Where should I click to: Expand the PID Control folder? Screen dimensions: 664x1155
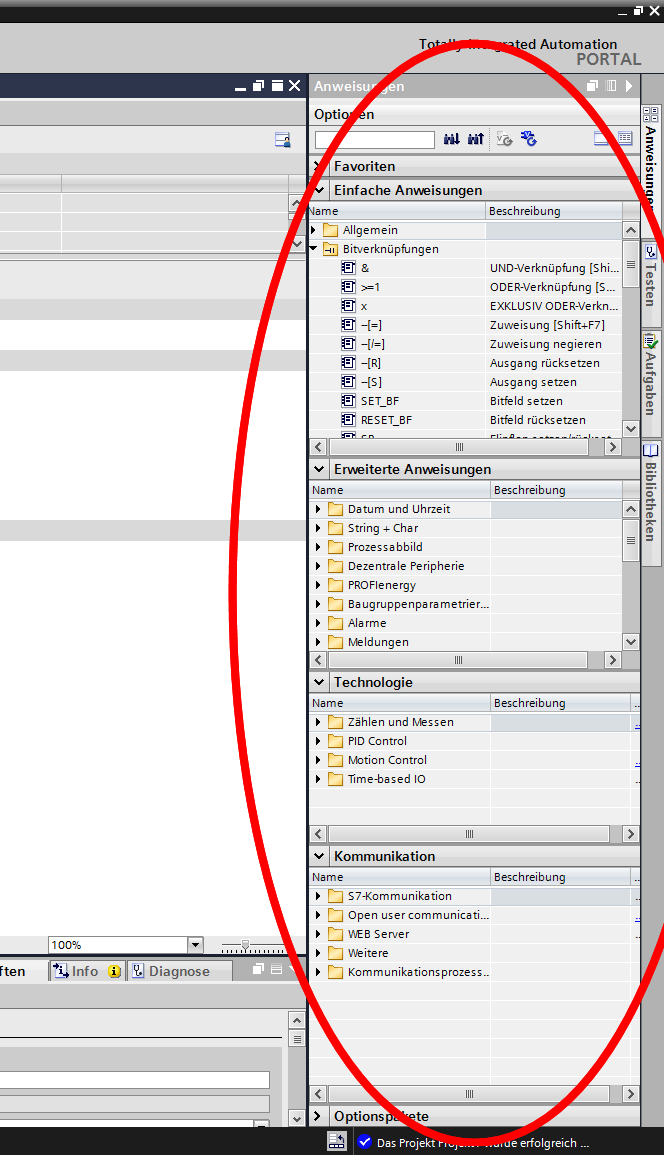click(319, 741)
